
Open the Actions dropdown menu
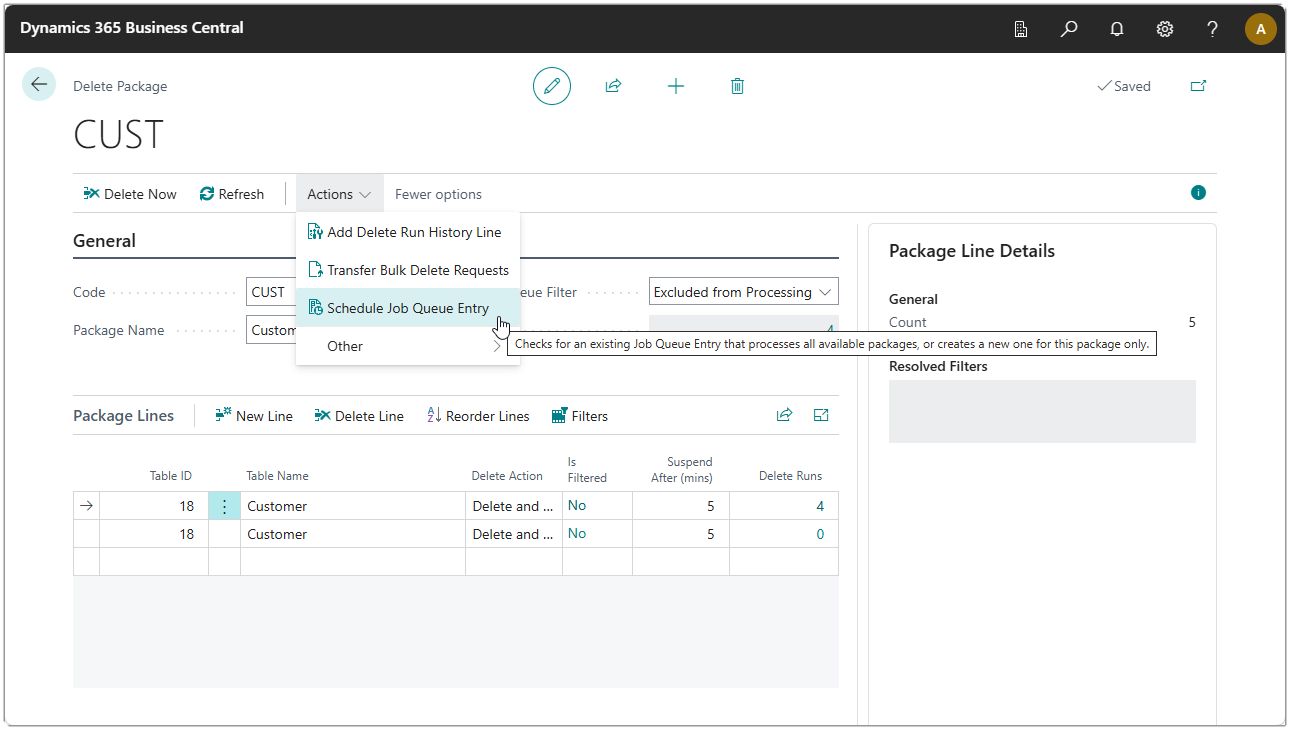click(x=339, y=194)
